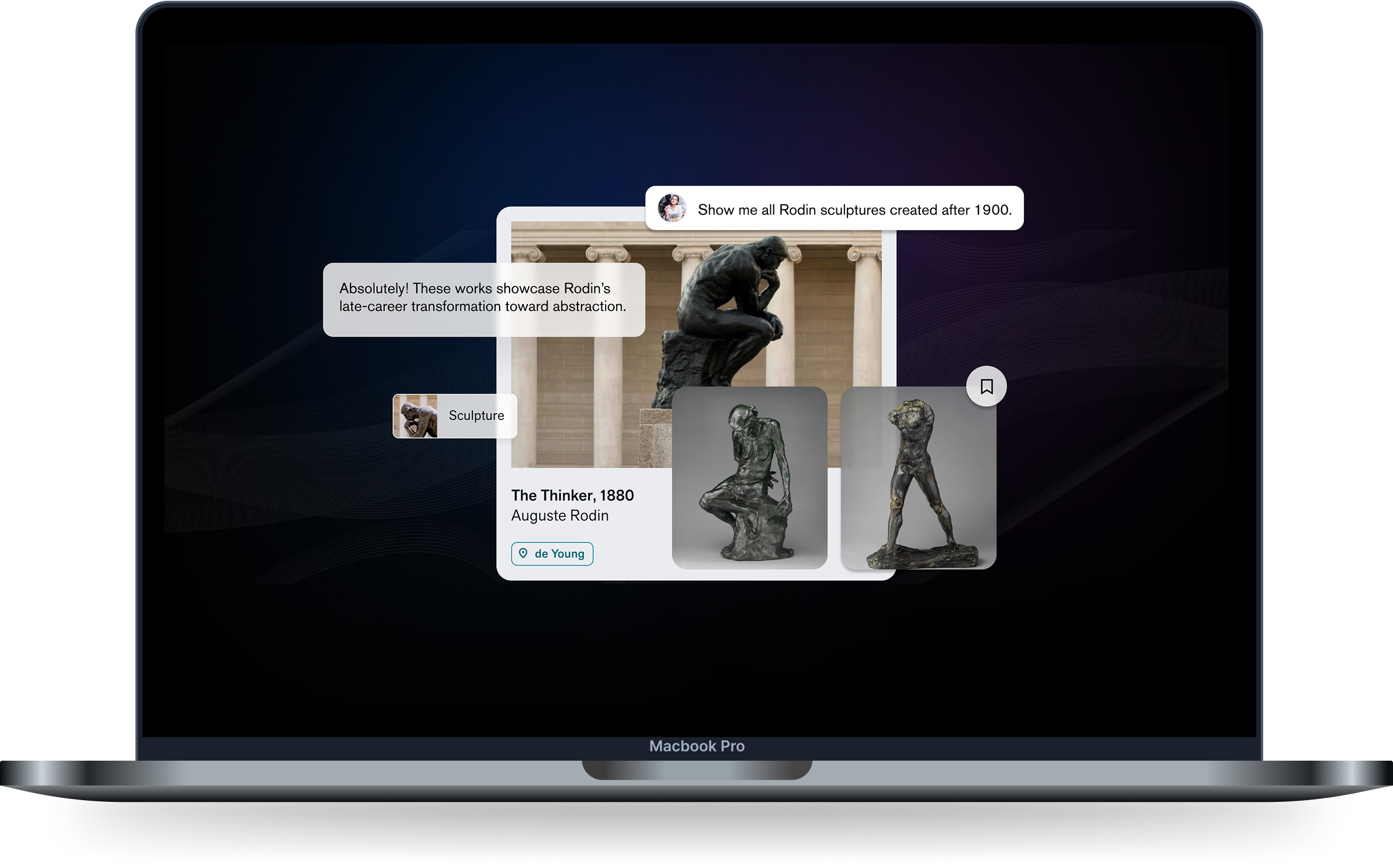Screen dimensions: 1393x868
Task: Open the crouching bronze figure thumbnail
Action: point(749,478)
